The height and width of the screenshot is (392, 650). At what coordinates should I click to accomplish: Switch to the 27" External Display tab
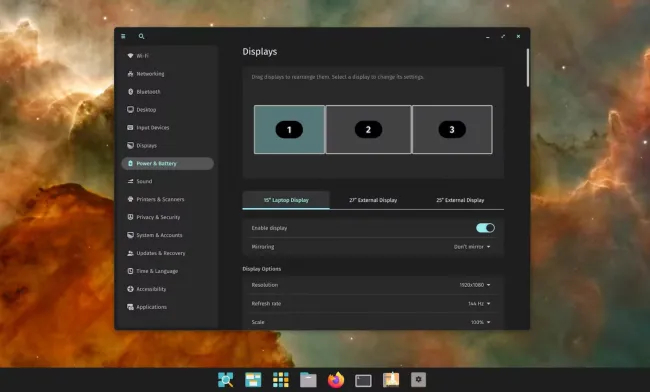click(373, 200)
